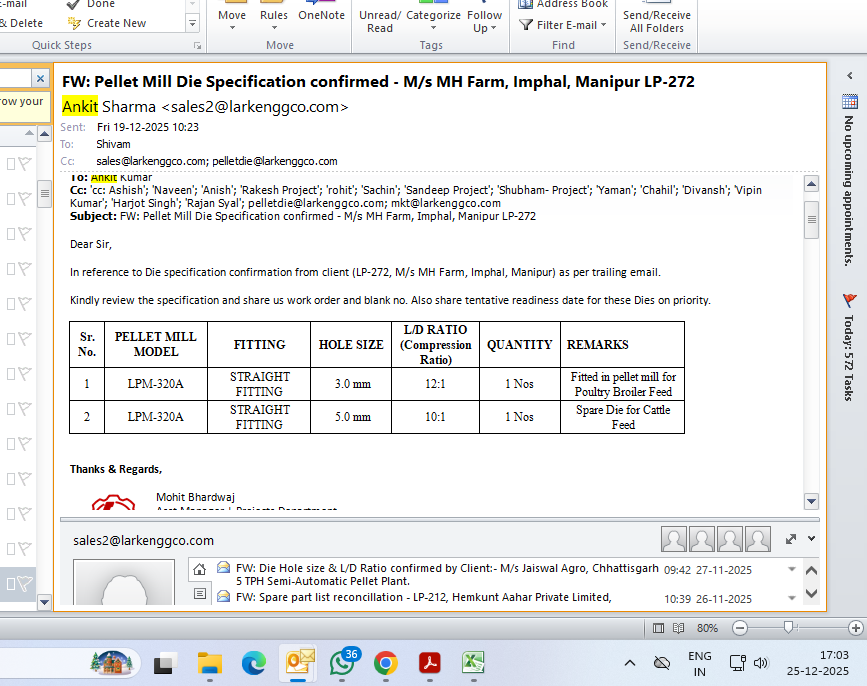Expand the Rules dropdown menu
Viewport: 867px width, 686px height.
click(x=274, y=18)
